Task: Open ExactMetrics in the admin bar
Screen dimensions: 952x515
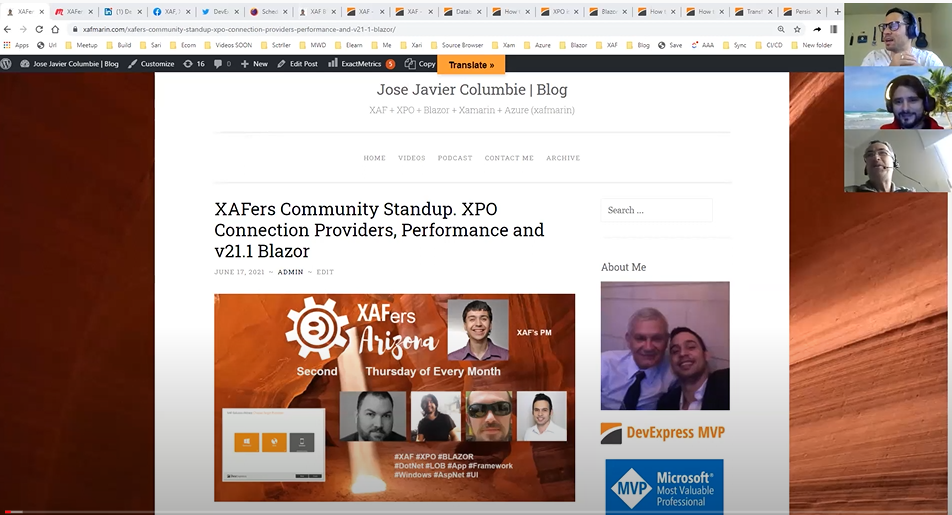Action: [361, 64]
